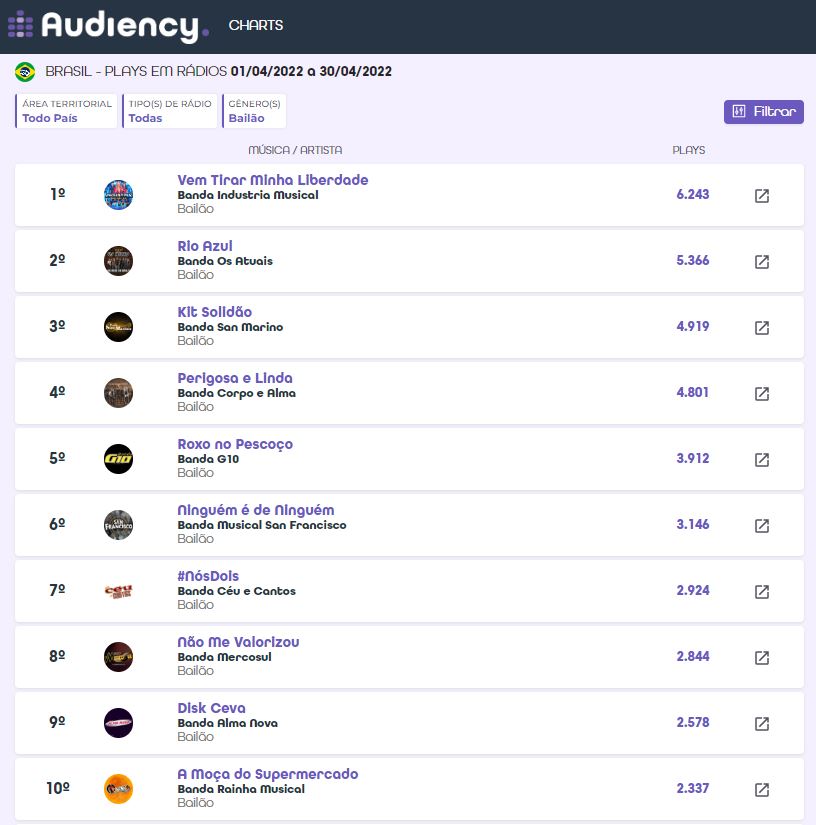The image size is (816, 825).
Task: Go to the Charts menu item
Action: (256, 26)
